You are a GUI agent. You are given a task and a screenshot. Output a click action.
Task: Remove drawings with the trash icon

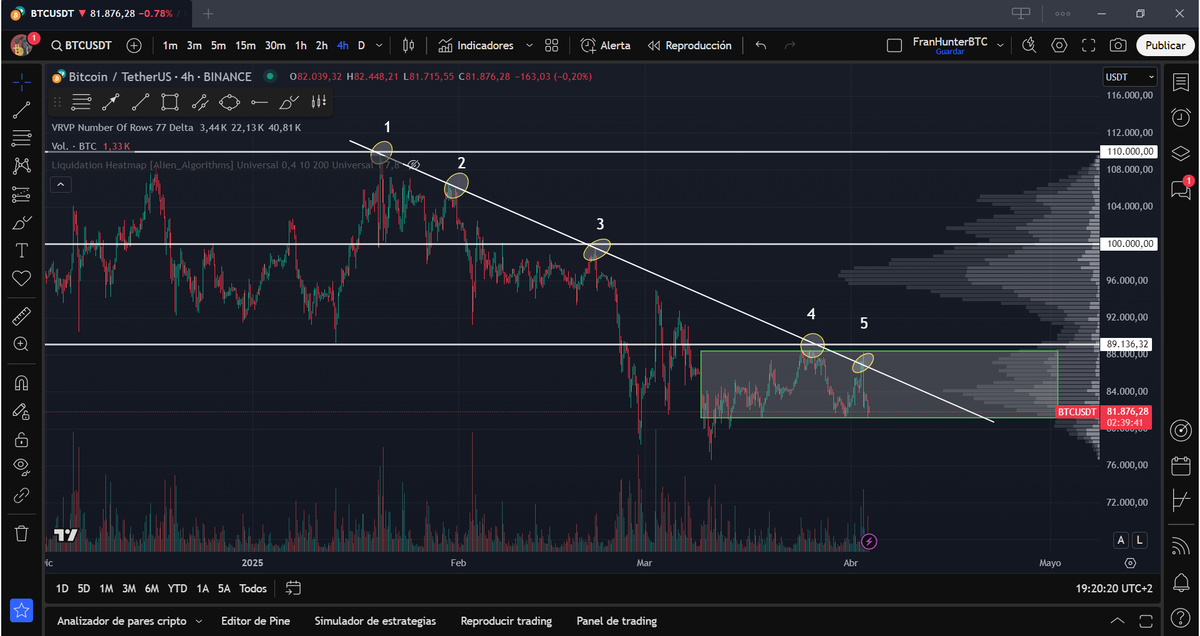(21, 533)
